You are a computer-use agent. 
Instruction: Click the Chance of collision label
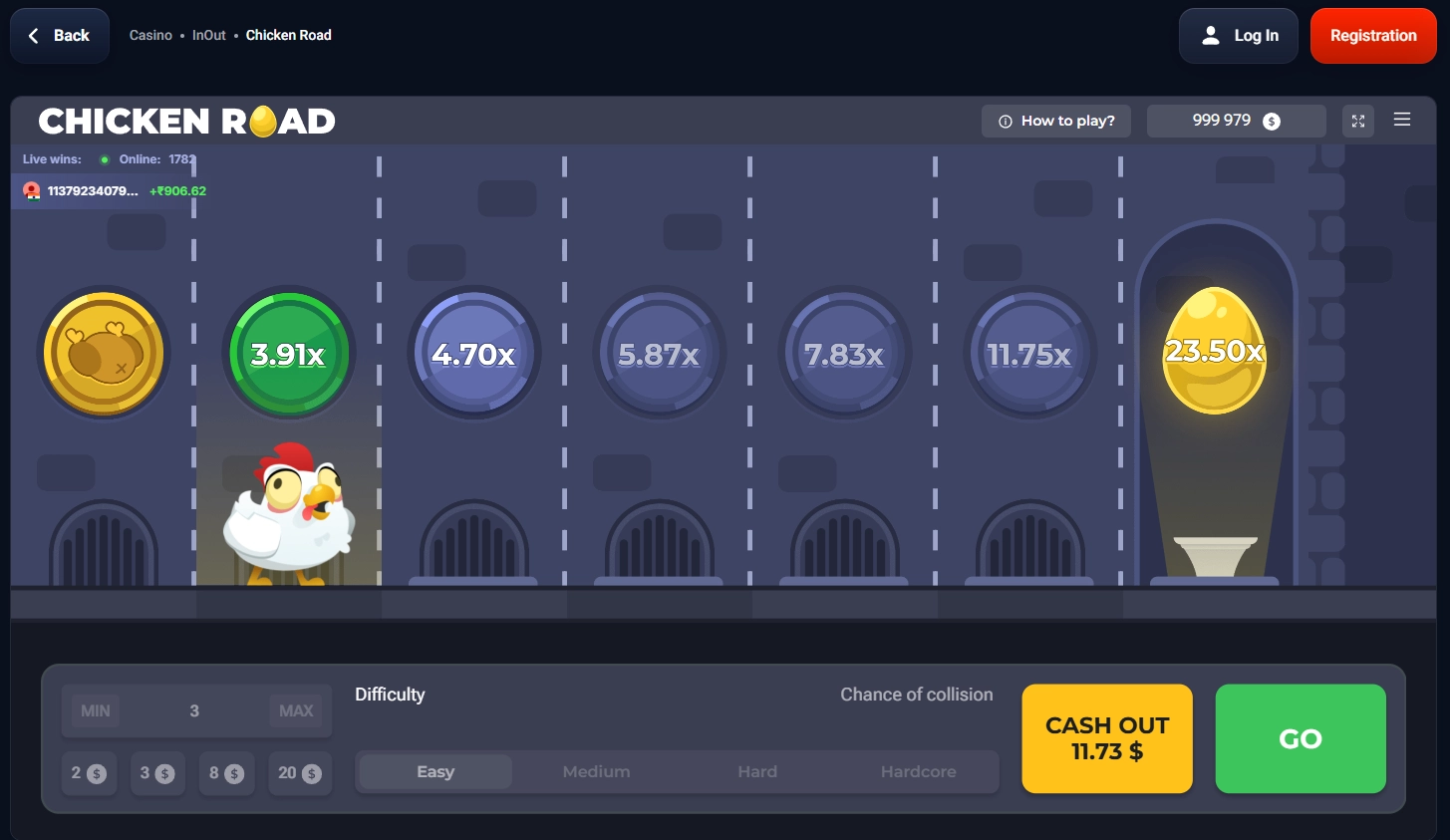click(917, 695)
